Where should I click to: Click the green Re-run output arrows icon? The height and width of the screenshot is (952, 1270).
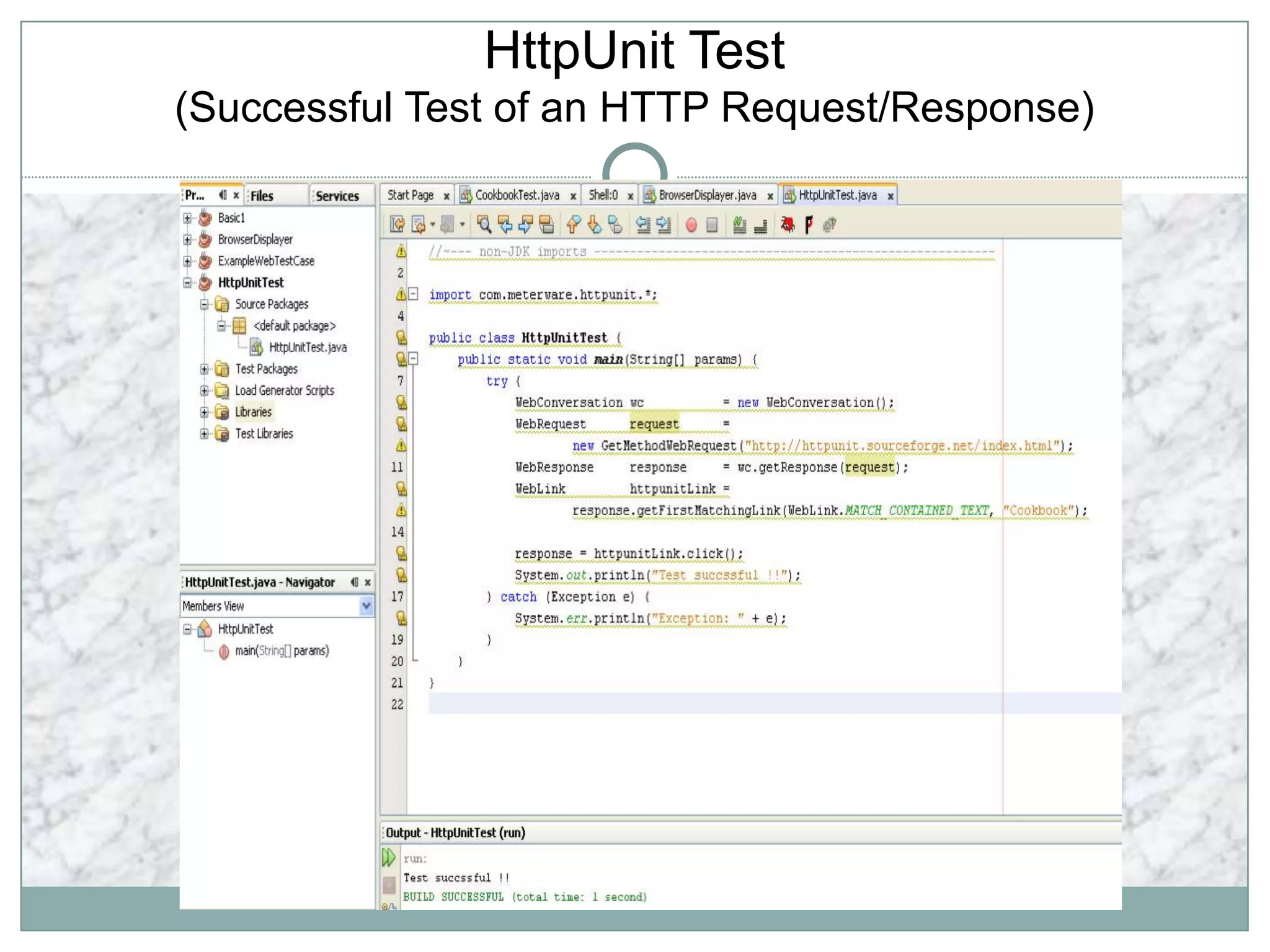click(x=389, y=858)
